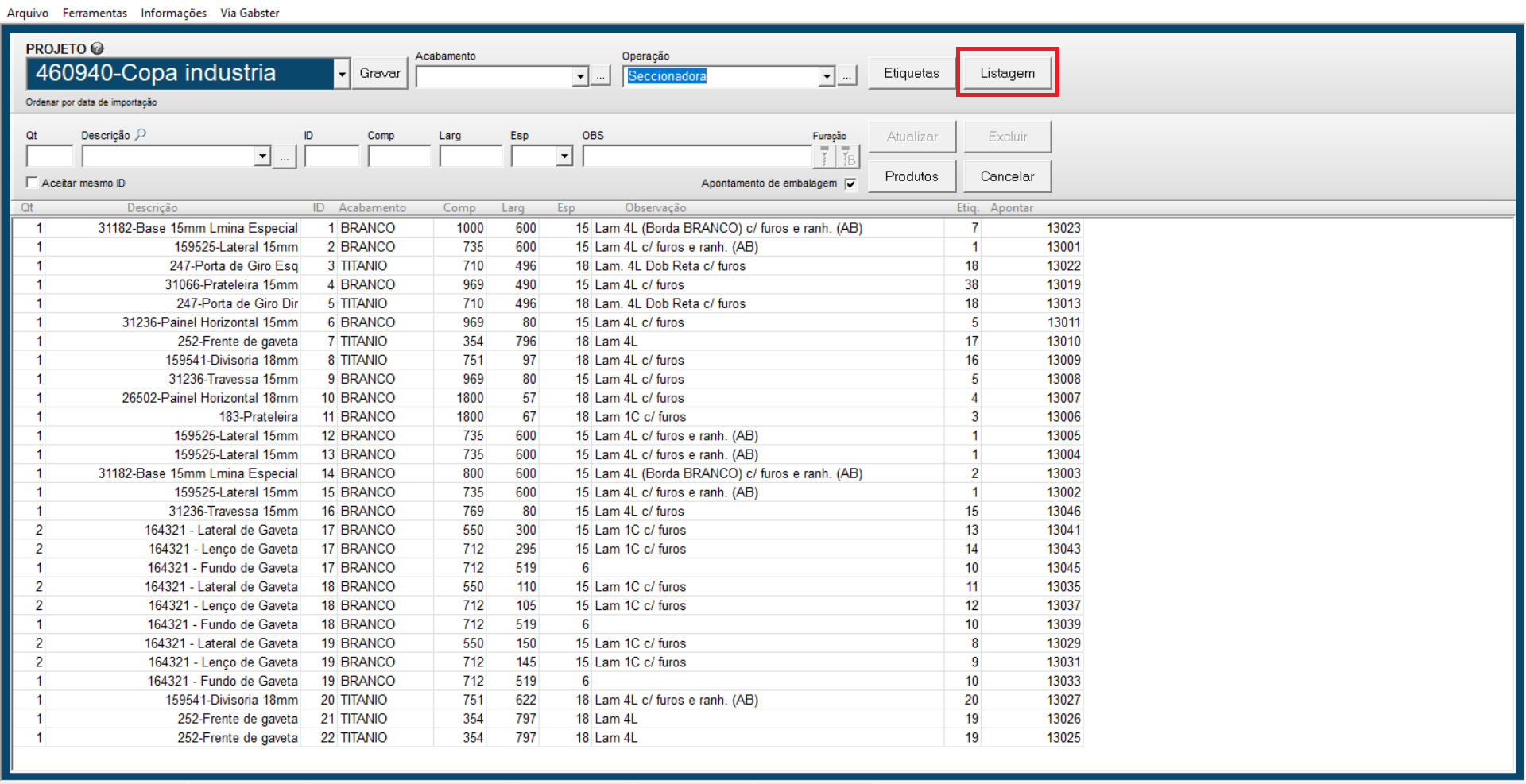Click the Apontar value 13025
Viewport: 1526px width, 784px height.
pyautogui.click(x=1063, y=738)
